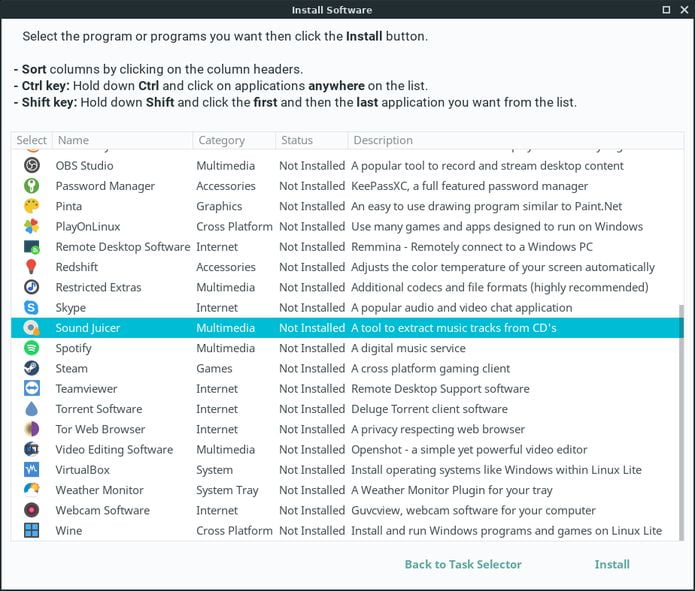Click the Install button
695x591 pixels.
pos(612,564)
